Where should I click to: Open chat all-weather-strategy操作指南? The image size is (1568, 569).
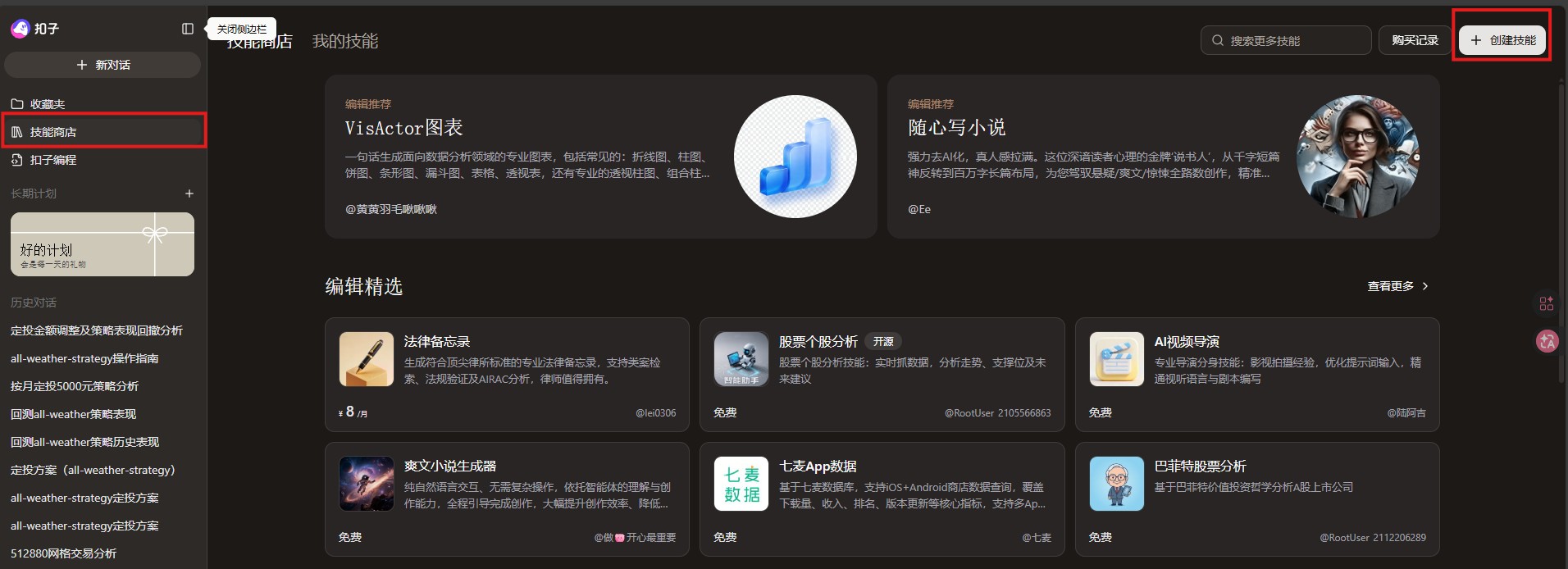click(84, 358)
